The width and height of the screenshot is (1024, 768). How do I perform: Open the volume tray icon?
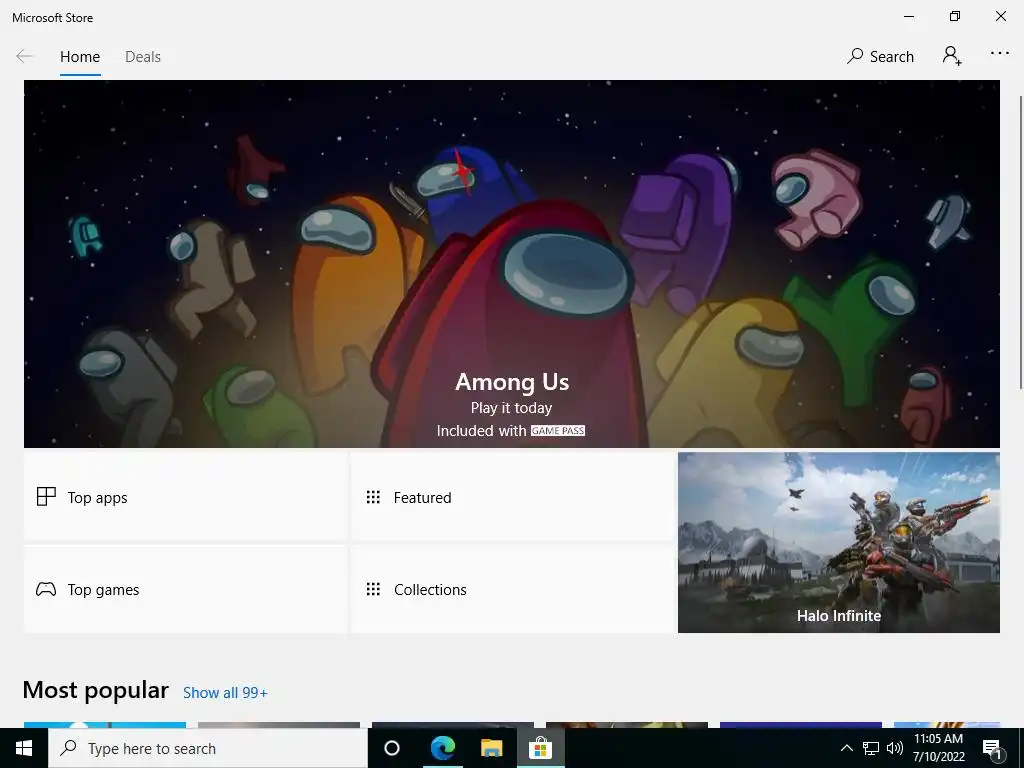point(895,748)
